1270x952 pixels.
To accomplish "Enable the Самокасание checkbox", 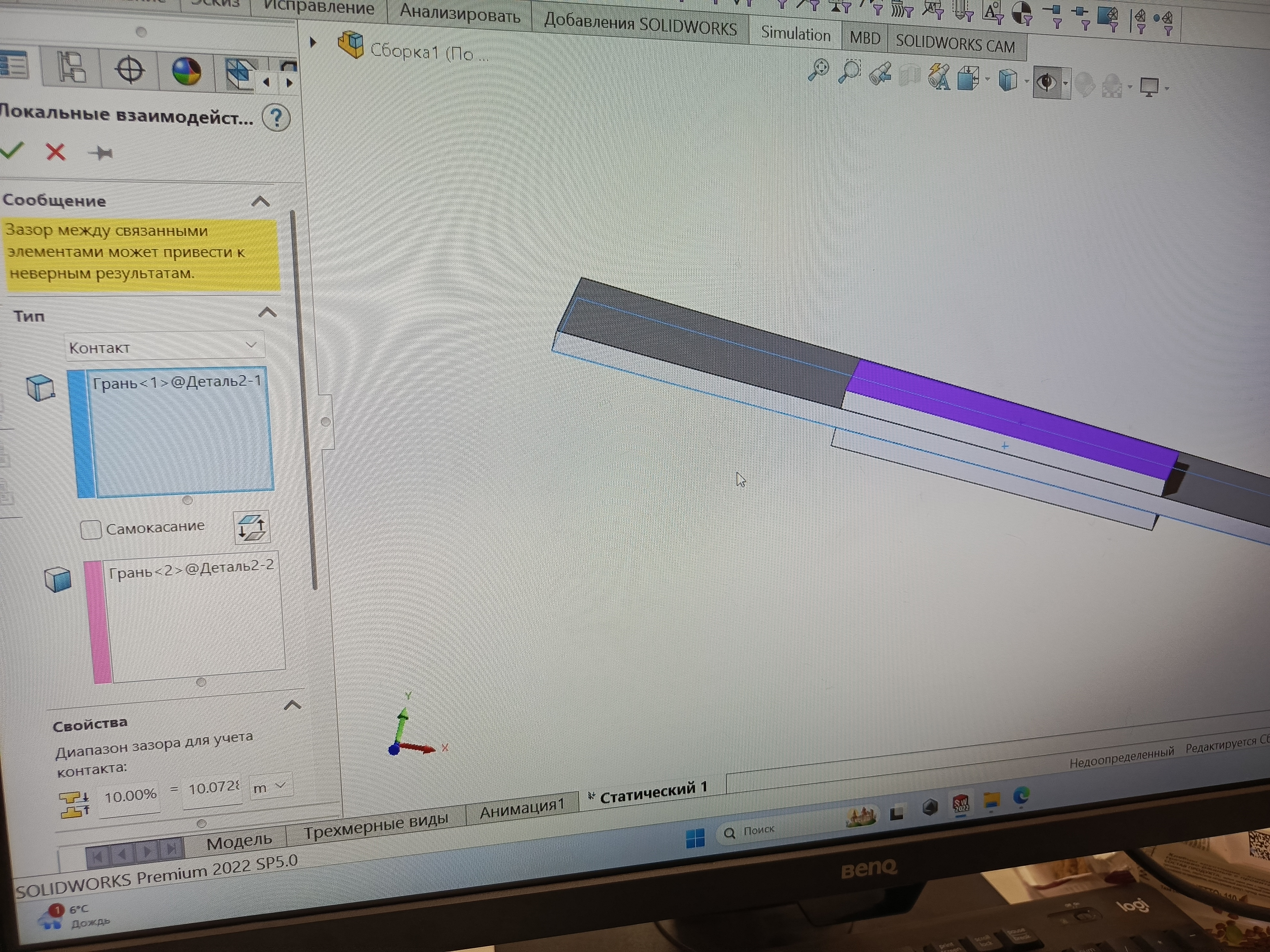I will 91,529.
